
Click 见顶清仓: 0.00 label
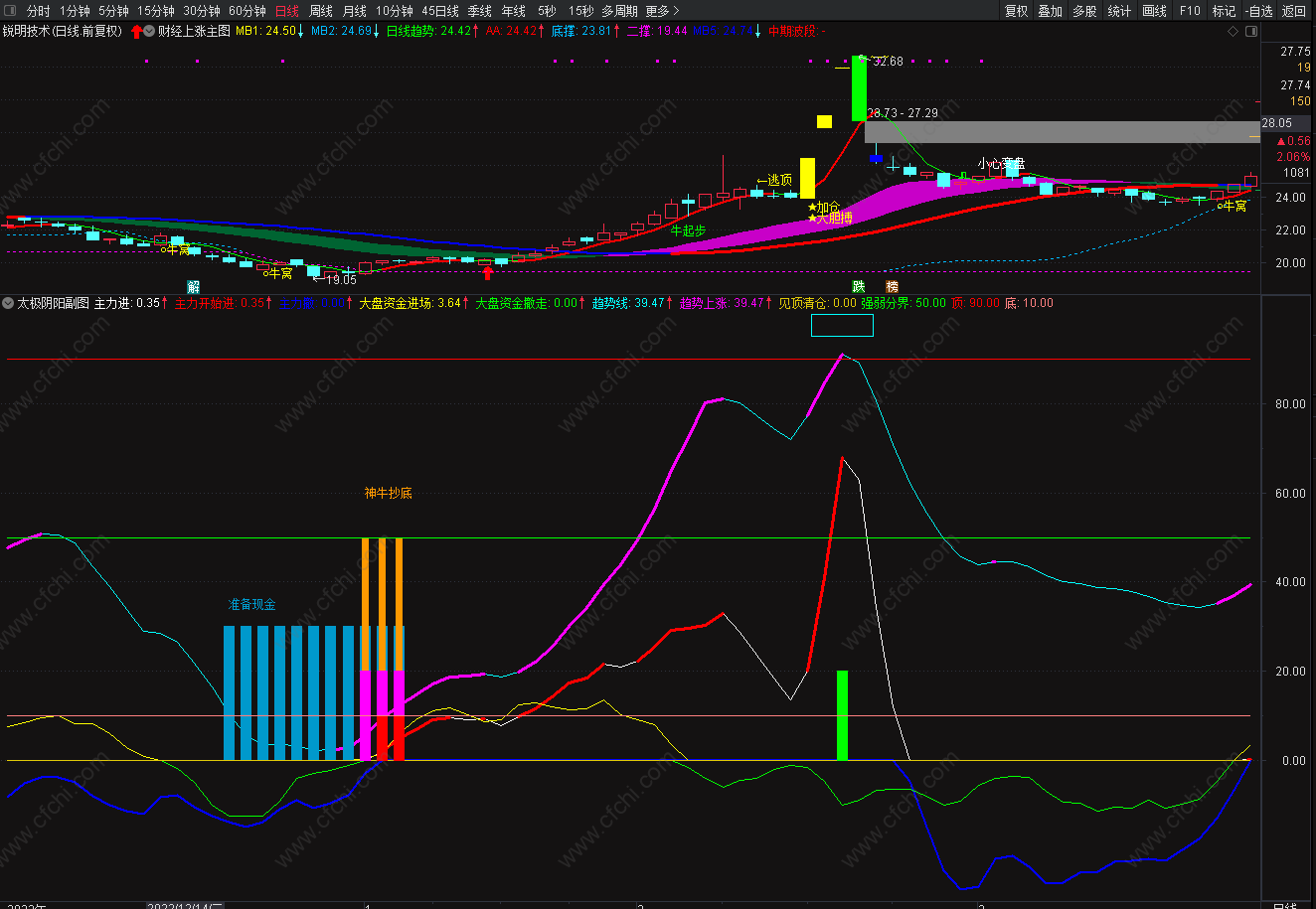coord(817,303)
